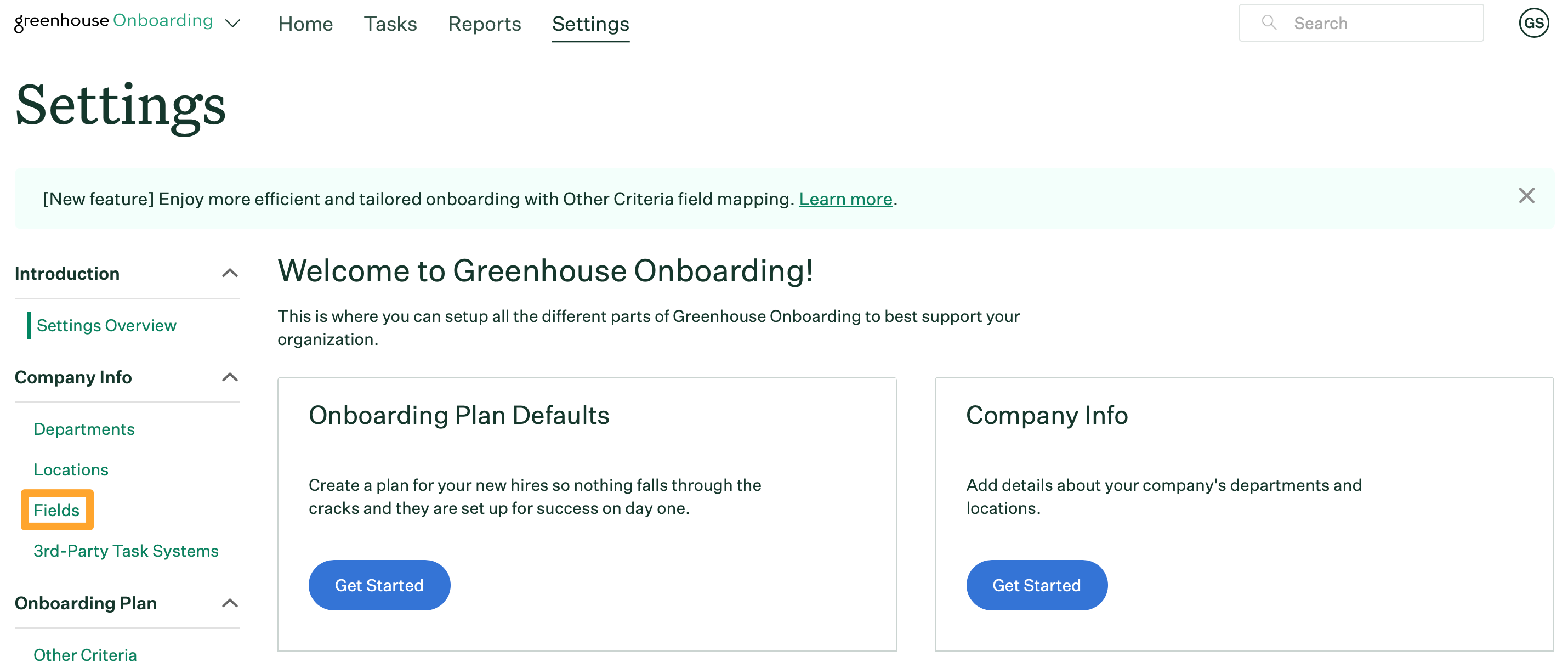Select the Settings tab
The width and height of the screenshot is (1568, 668).
[590, 24]
